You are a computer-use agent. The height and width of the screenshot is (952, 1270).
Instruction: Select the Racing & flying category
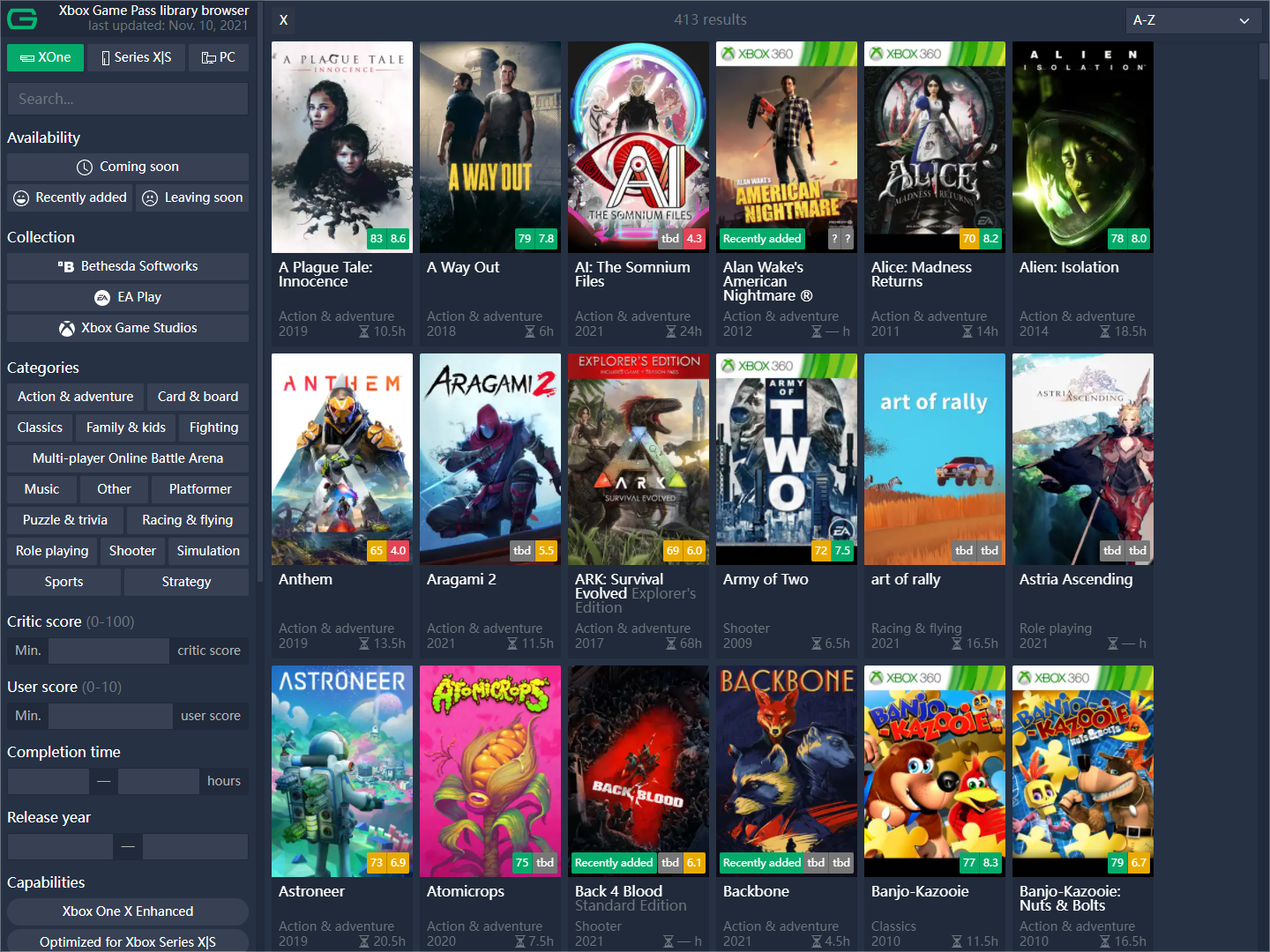(x=186, y=520)
